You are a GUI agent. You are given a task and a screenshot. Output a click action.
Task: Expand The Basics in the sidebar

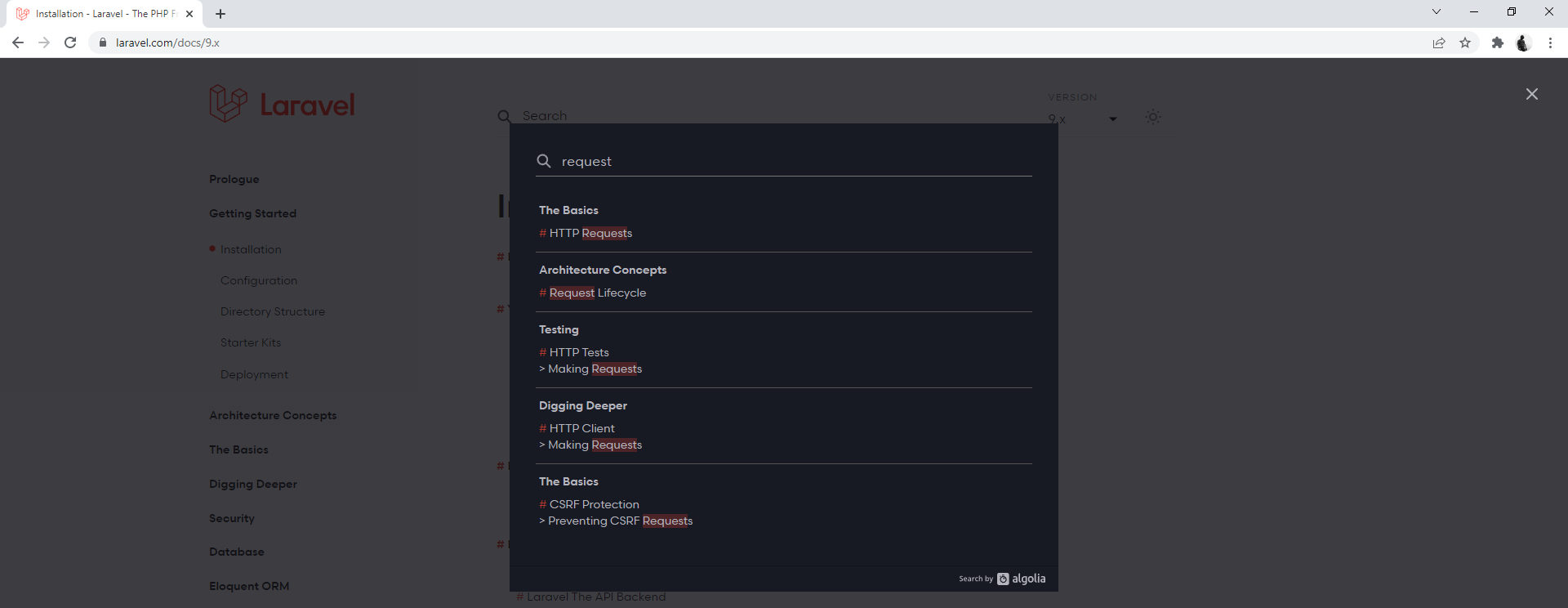[x=238, y=449]
